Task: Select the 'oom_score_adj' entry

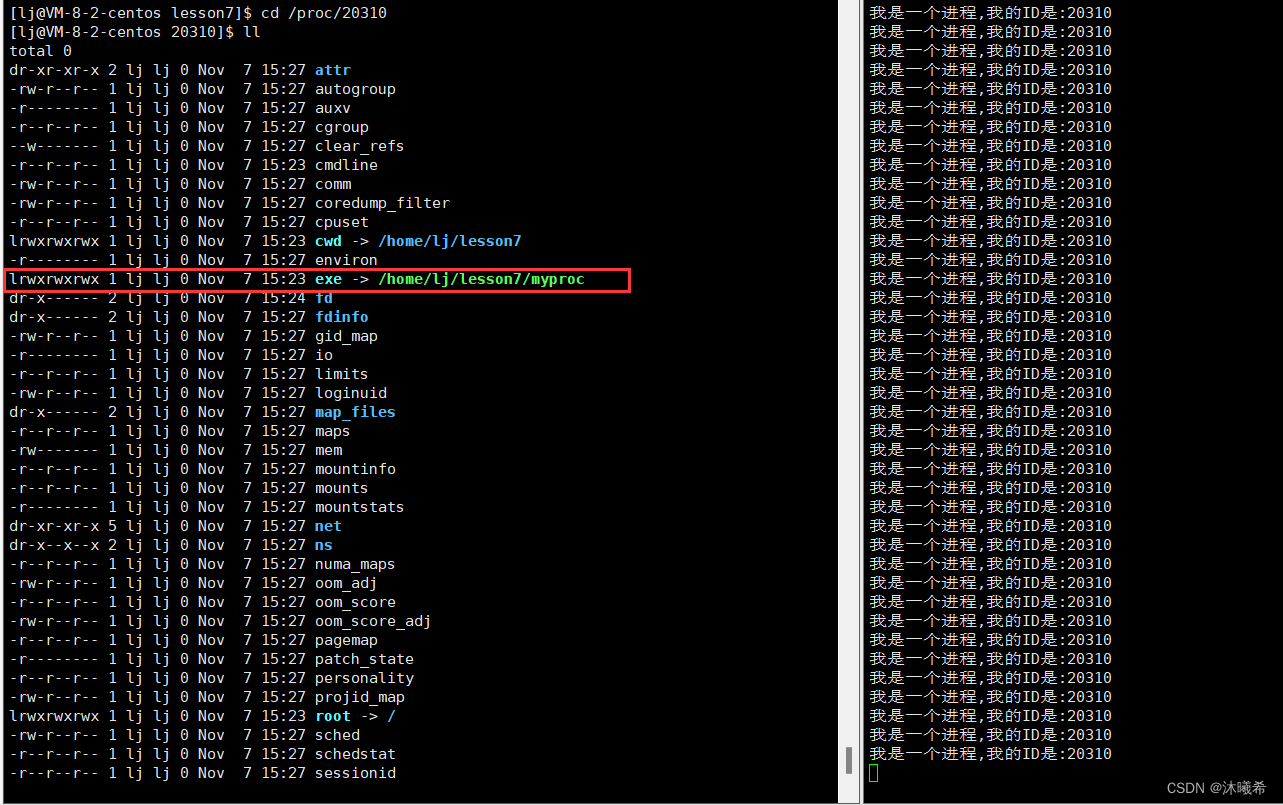Action: point(373,621)
